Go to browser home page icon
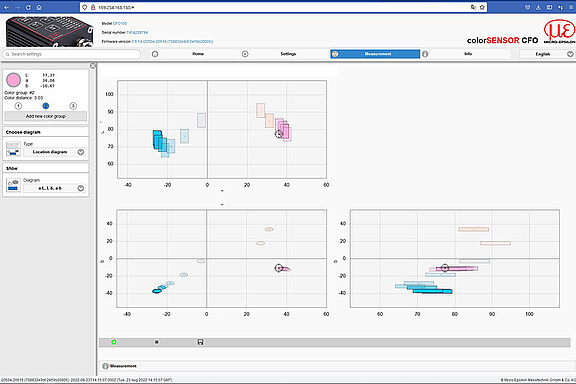 tap(39, 7)
